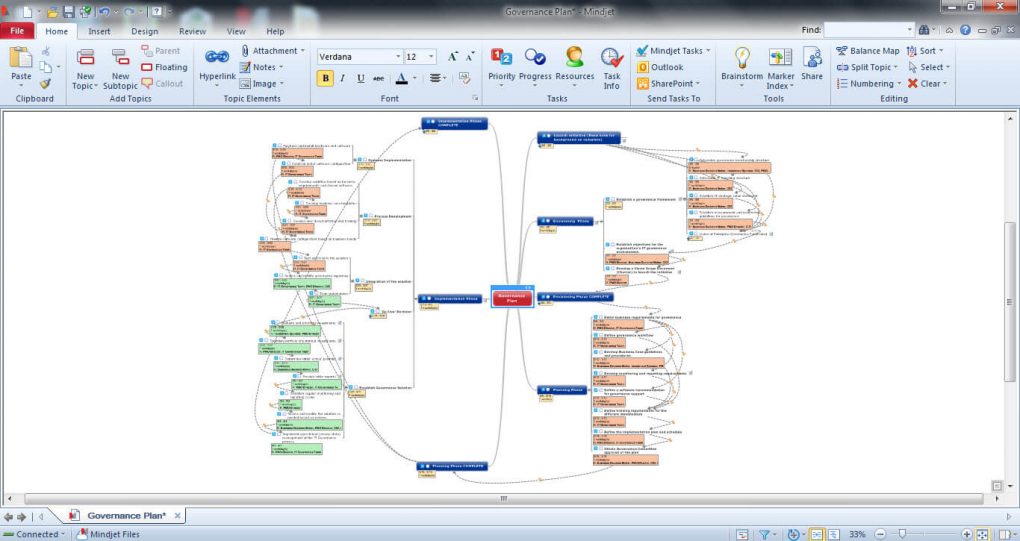The height and width of the screenshot is (541, 1020).
Task: Open the Marker Index
Action: click(780, 68)
